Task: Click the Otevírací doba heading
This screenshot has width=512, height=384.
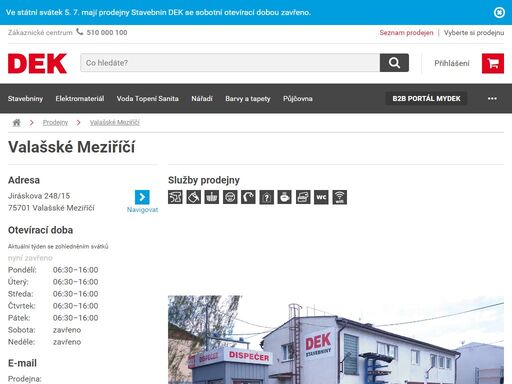Action: (40, 230)
